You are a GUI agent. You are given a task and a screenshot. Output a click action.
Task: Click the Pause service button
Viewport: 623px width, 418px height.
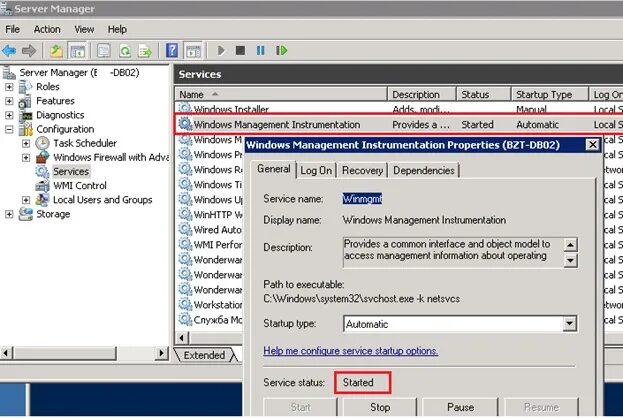point(460,407)
